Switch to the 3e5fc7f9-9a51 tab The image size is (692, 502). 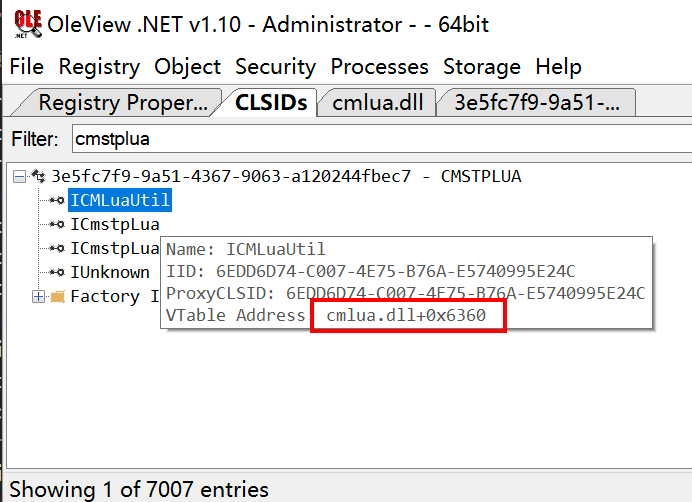[537, 102]
